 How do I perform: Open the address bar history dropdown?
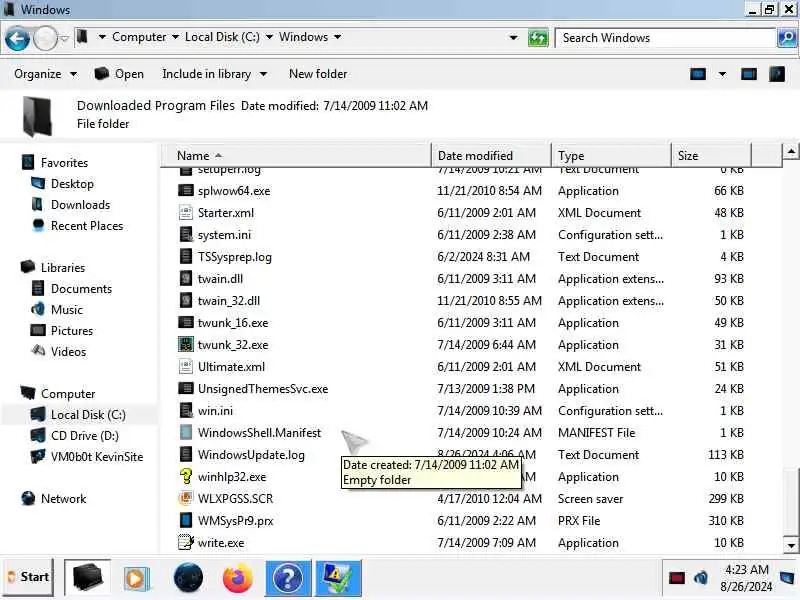point(513,38)
